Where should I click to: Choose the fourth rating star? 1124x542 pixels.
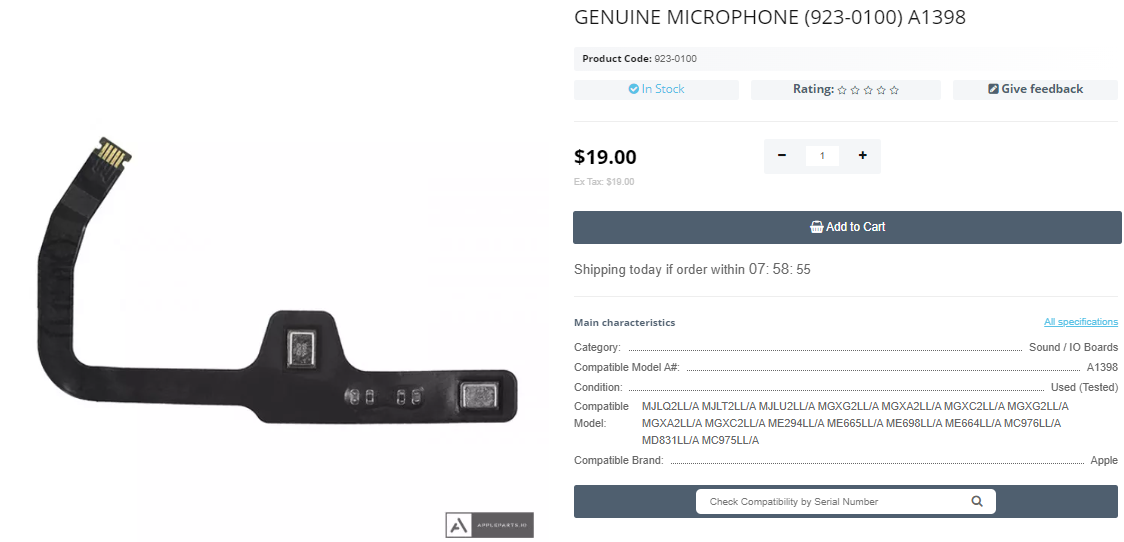pyautogui.click(x=881, y=90)
